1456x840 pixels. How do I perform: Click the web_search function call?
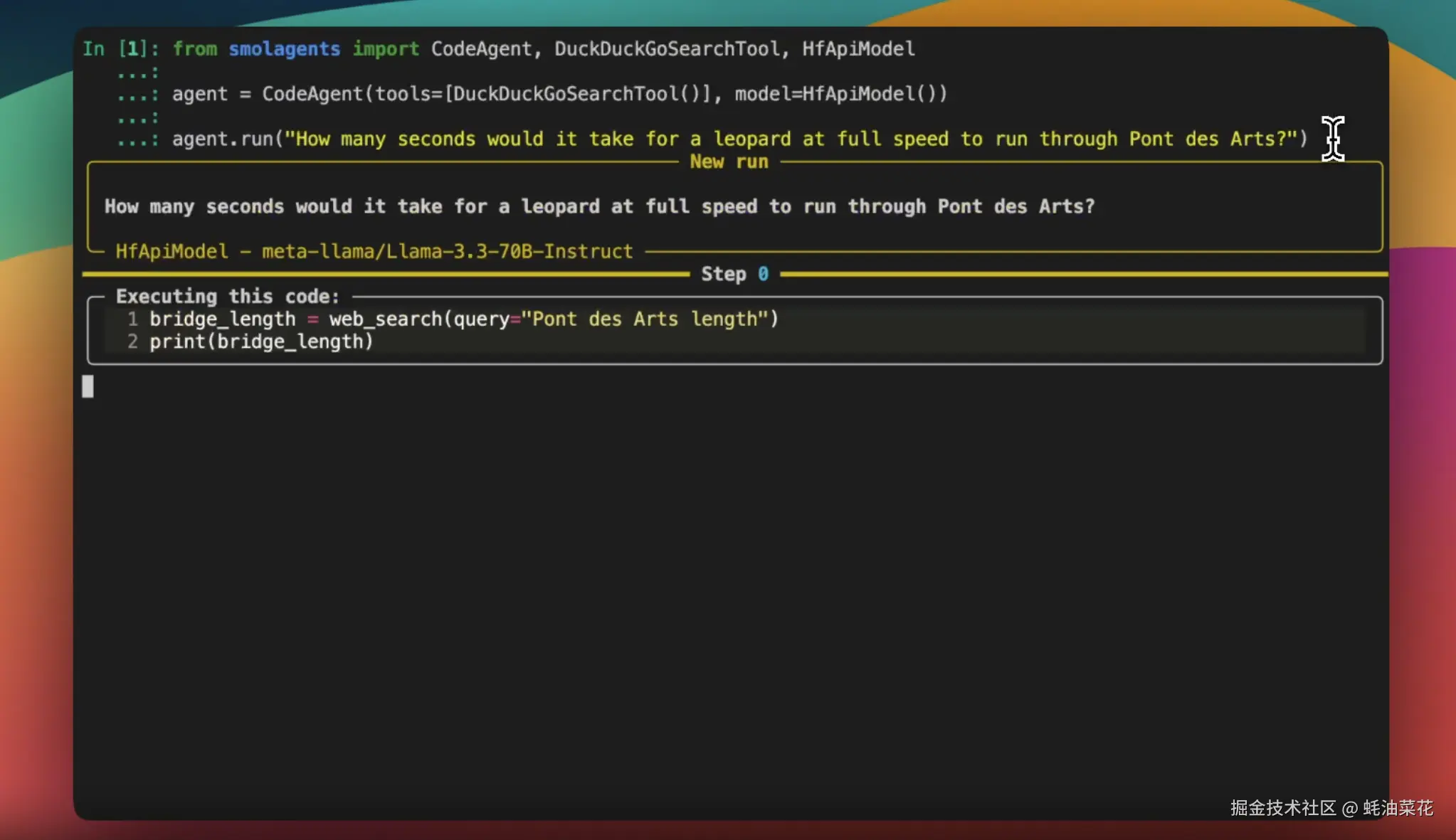[x=385, y=319]
